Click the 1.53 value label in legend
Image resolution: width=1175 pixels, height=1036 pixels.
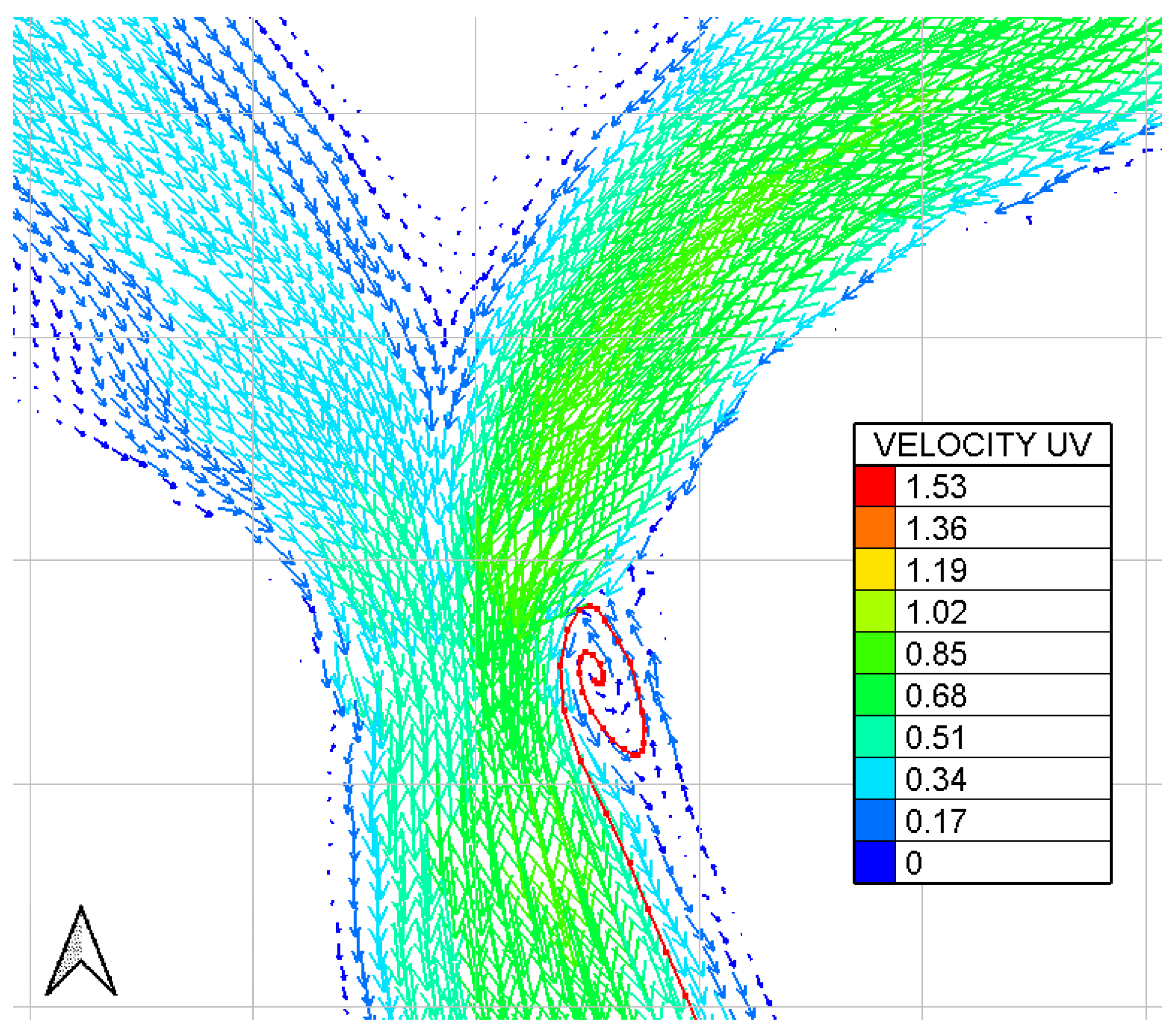pyautogui.click(x=937, y=487)
